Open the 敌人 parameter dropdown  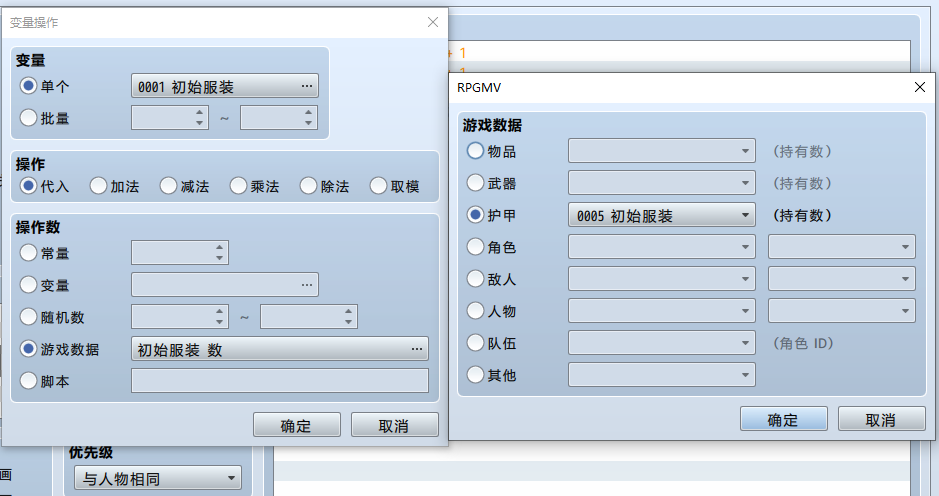point(841,279)
